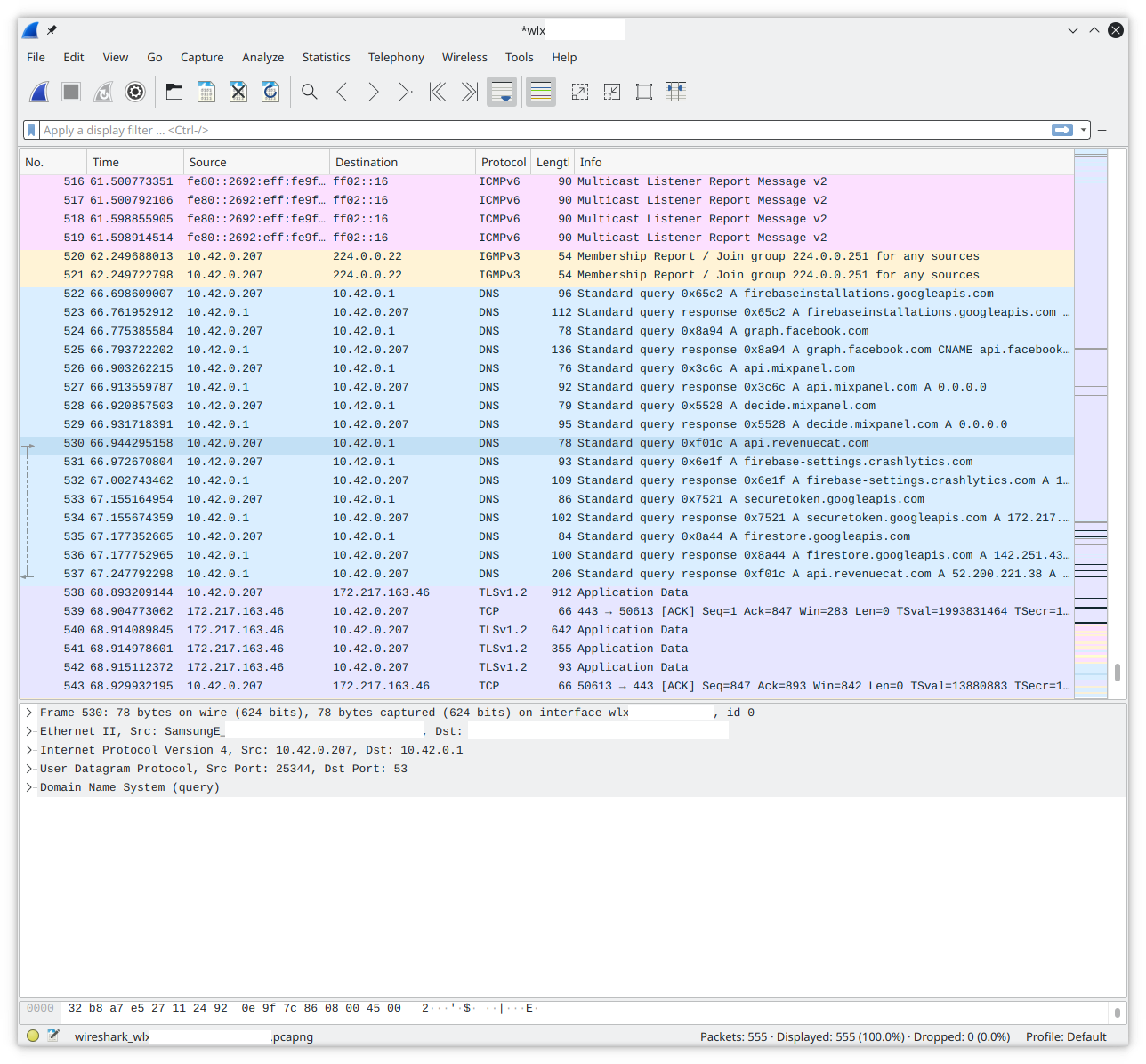Click the open capture file folder icon
This screenshot has height=1064, width=1146.
click(x=174, y=92)
